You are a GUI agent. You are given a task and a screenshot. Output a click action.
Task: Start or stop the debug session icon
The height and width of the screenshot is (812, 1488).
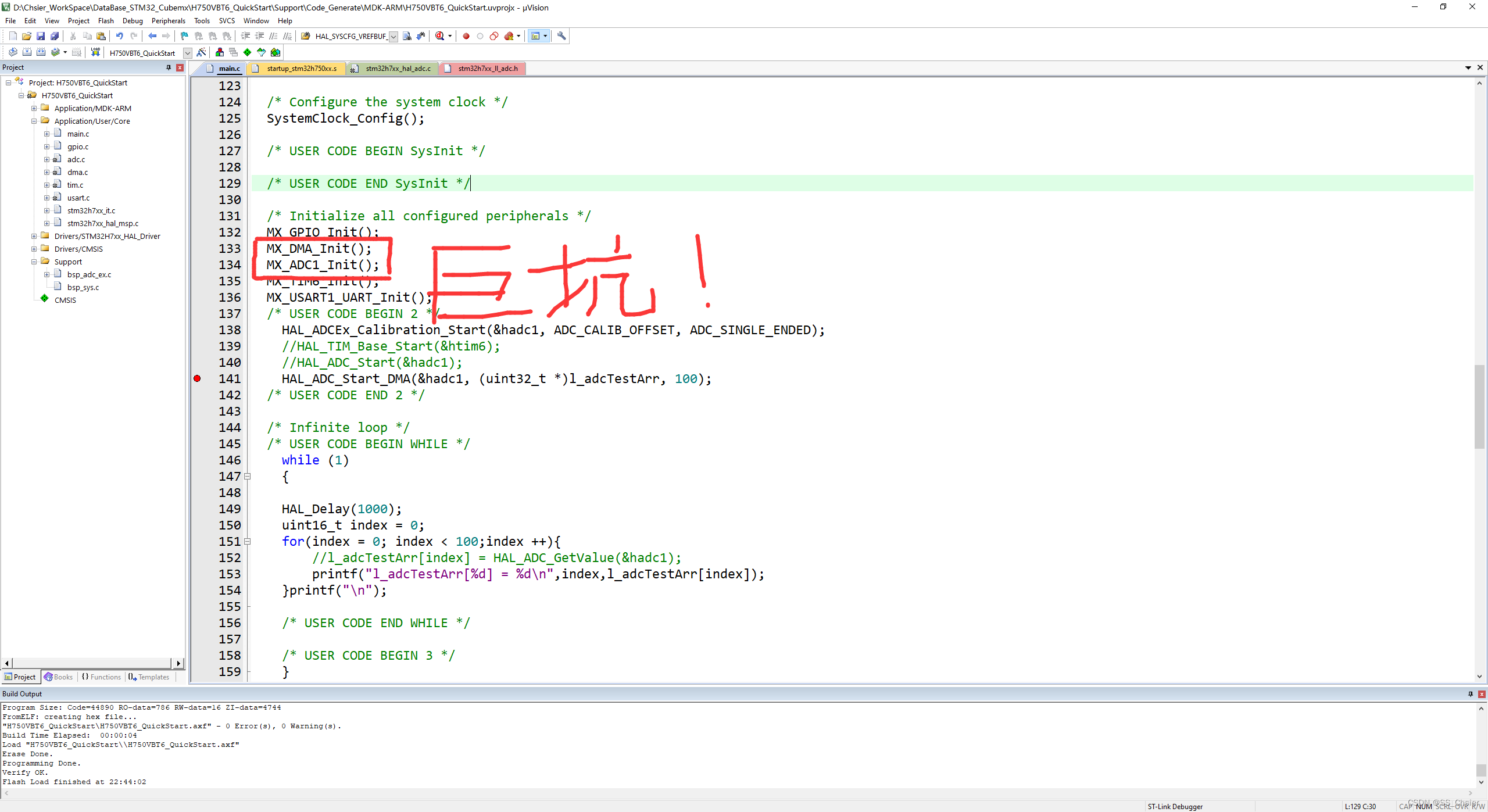(440, 36)
